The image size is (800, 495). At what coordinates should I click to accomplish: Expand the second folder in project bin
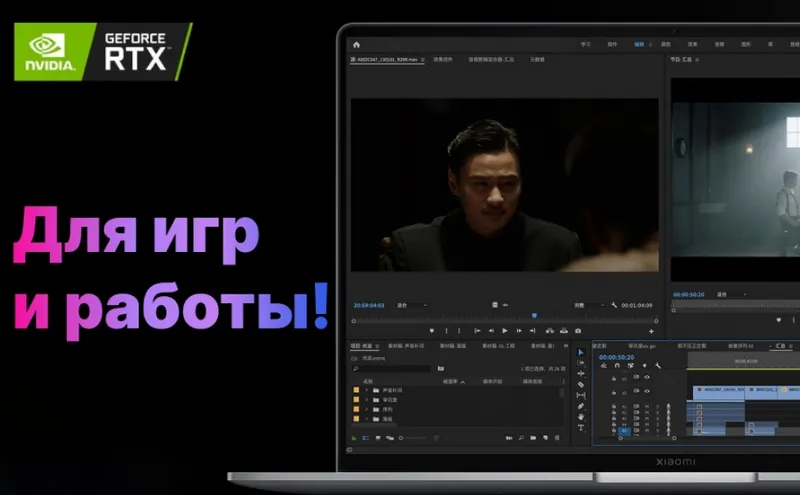pyautogui.click(x=368, y=400)
